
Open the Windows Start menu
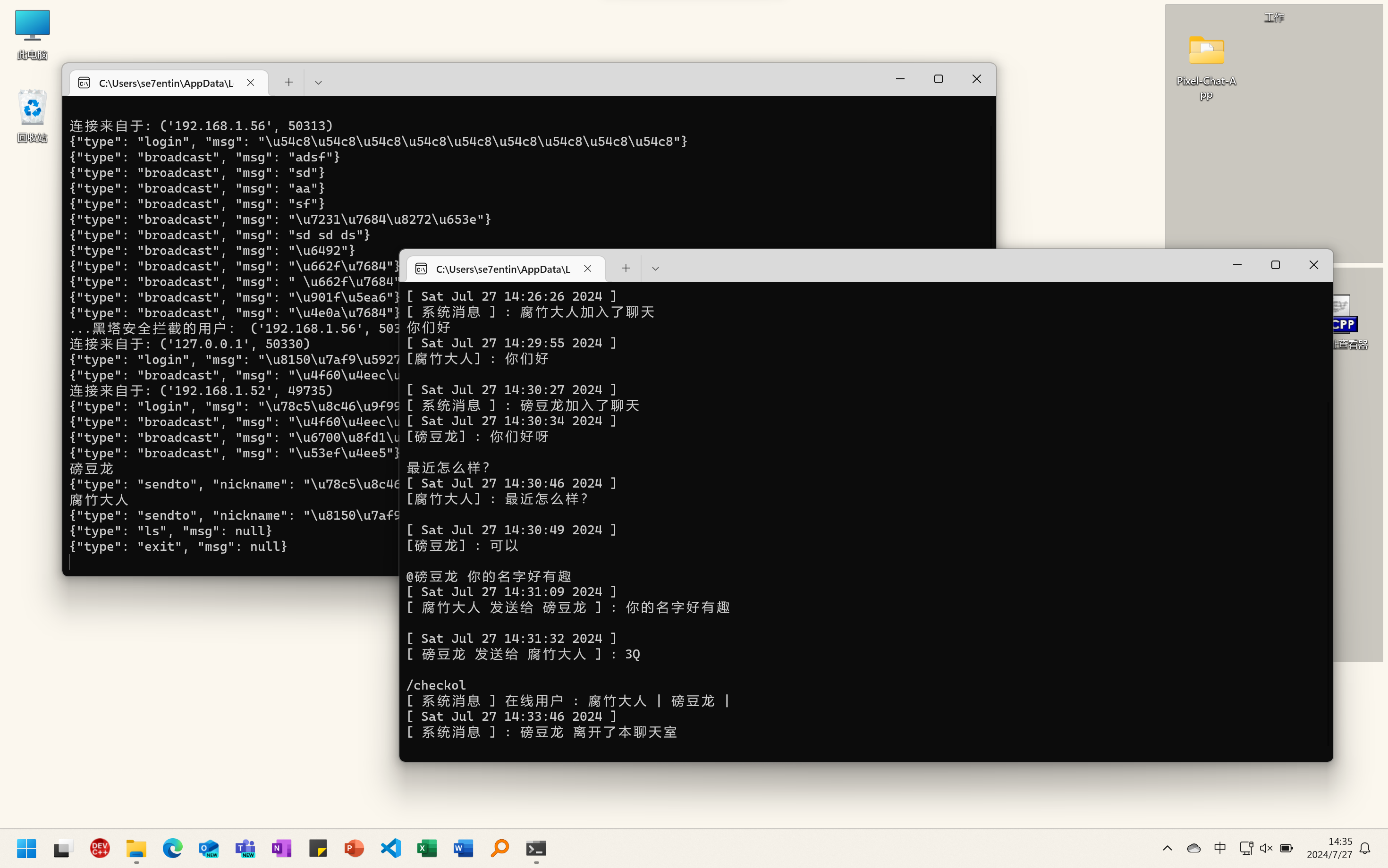(x=26, y=848)
